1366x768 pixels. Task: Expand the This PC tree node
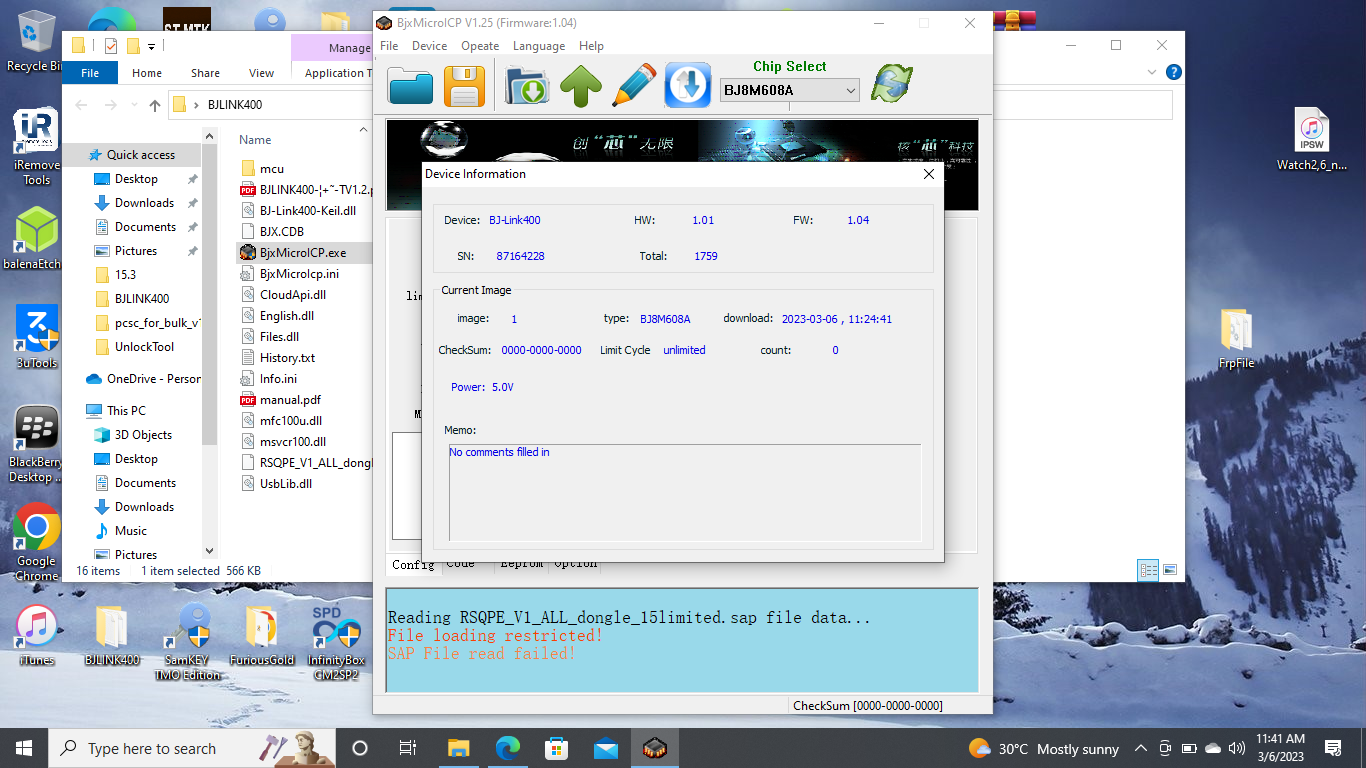coord(77,411)
